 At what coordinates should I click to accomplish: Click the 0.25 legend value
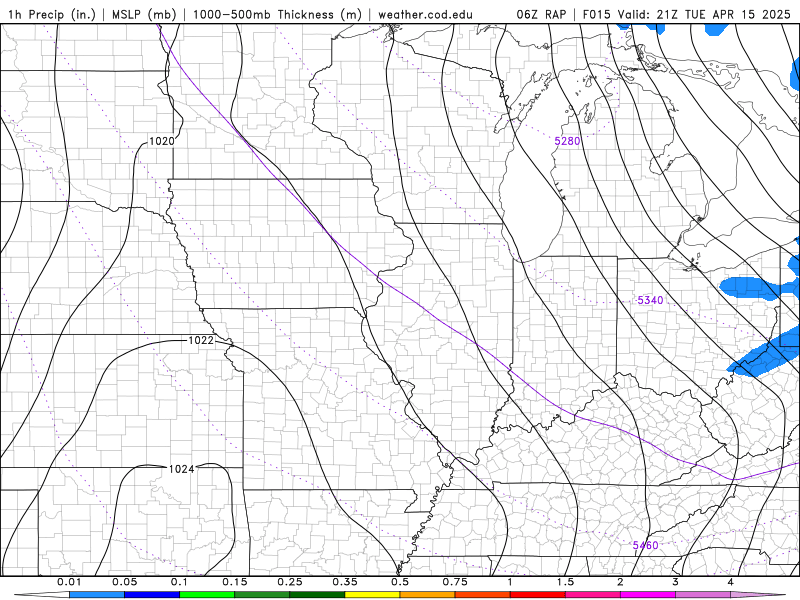(x=290, y=582)
